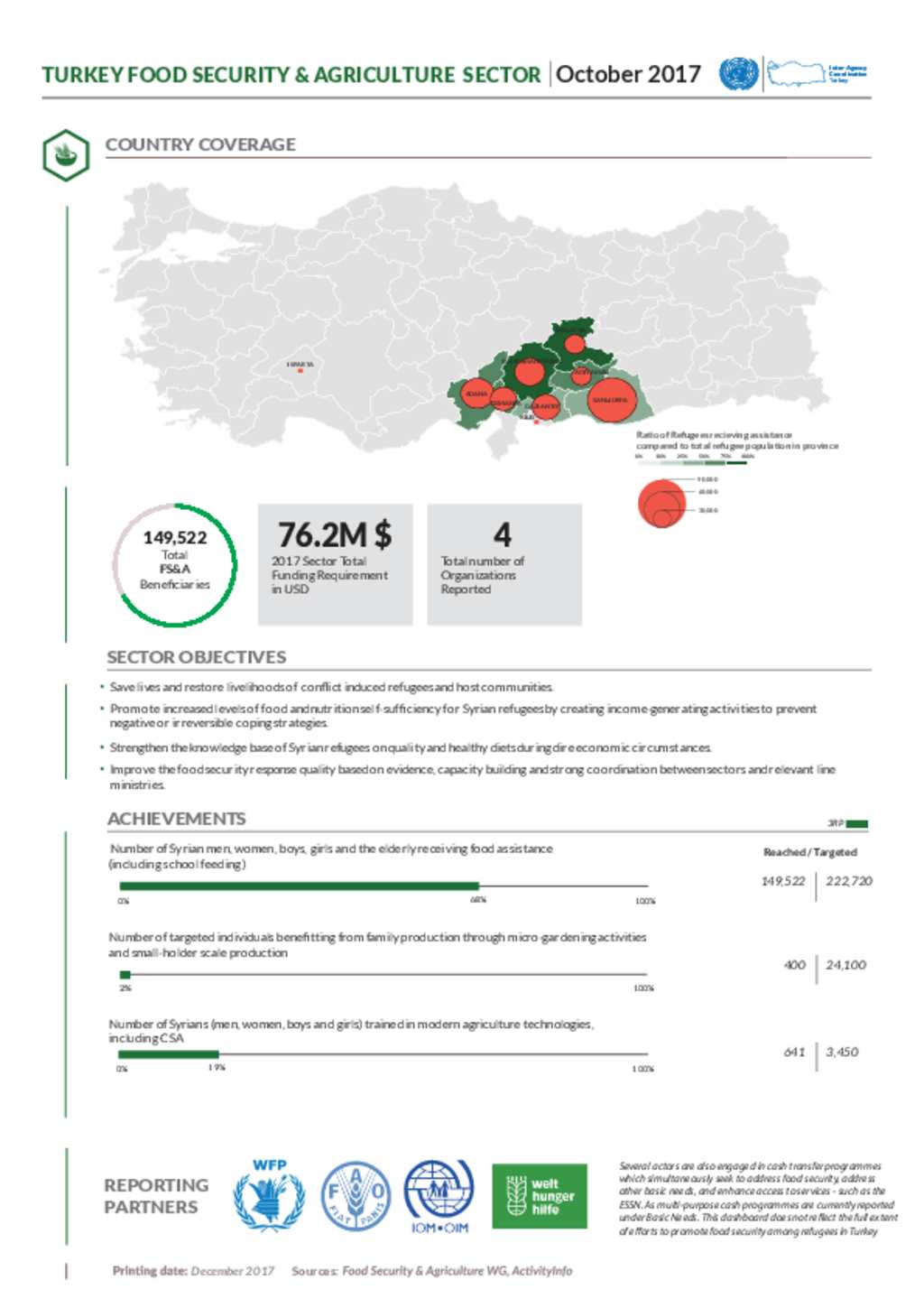Click the "19%" progress label

click(217, 1068)
